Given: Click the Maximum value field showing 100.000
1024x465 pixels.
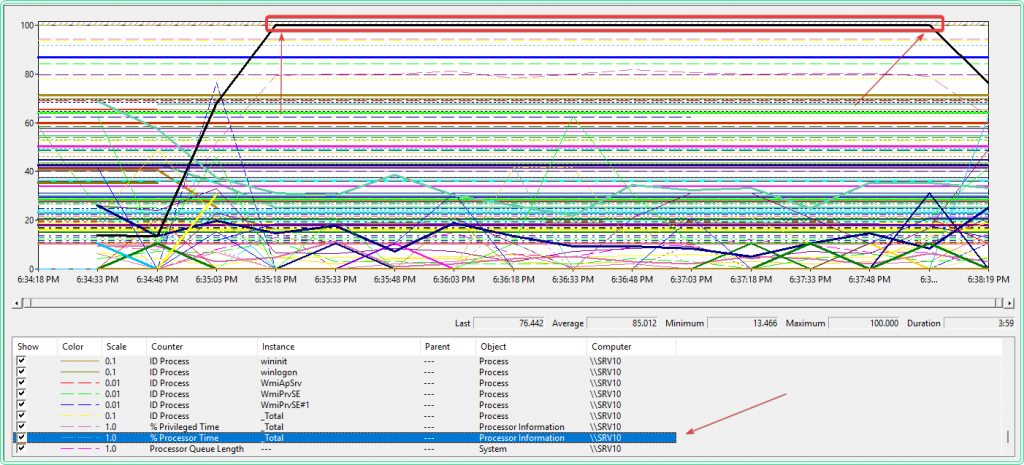Looking at the screenshot, I should pyautogui.click(x=863, y=323).
